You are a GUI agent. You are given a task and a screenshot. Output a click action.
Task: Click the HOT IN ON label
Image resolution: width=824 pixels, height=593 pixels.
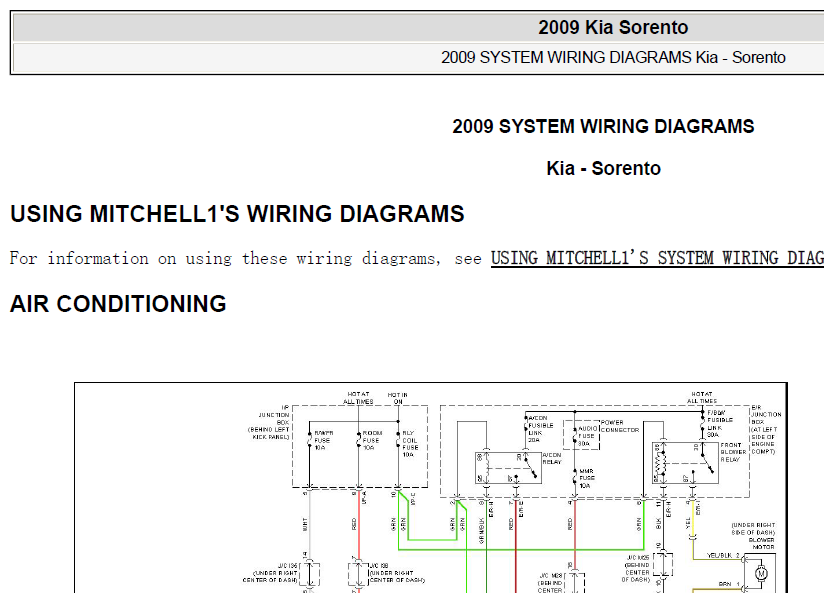(x=398, y=398)
